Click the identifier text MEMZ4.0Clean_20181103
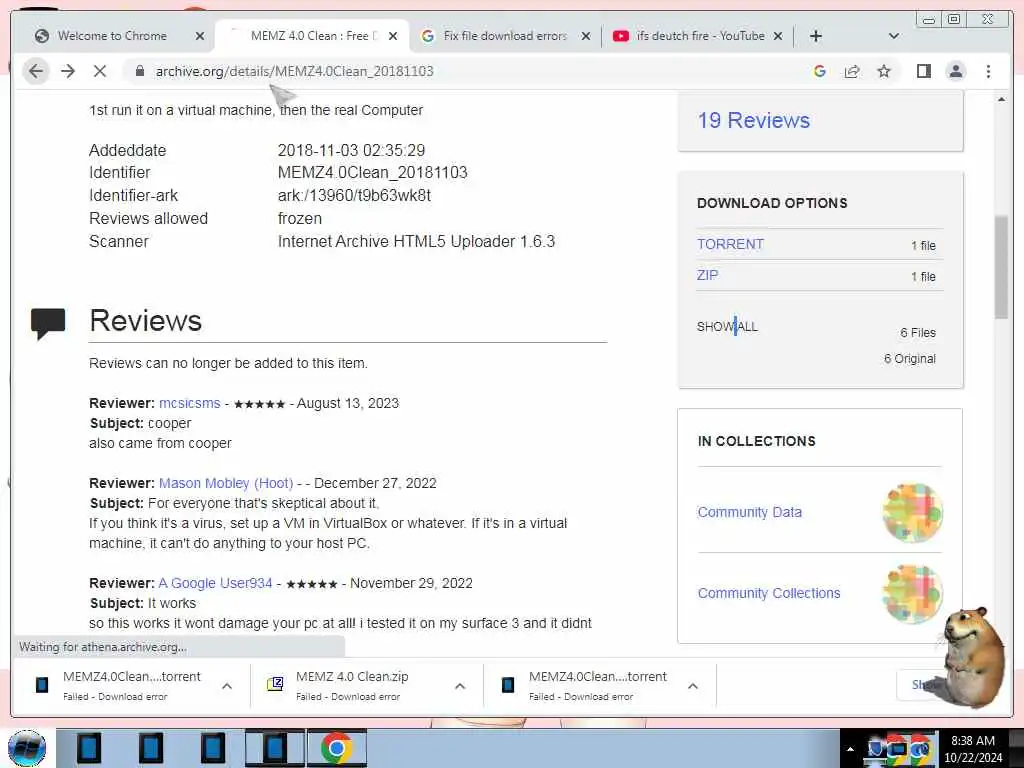The height and width of the screenshot is (768, 1024). (x=372, y=172)
